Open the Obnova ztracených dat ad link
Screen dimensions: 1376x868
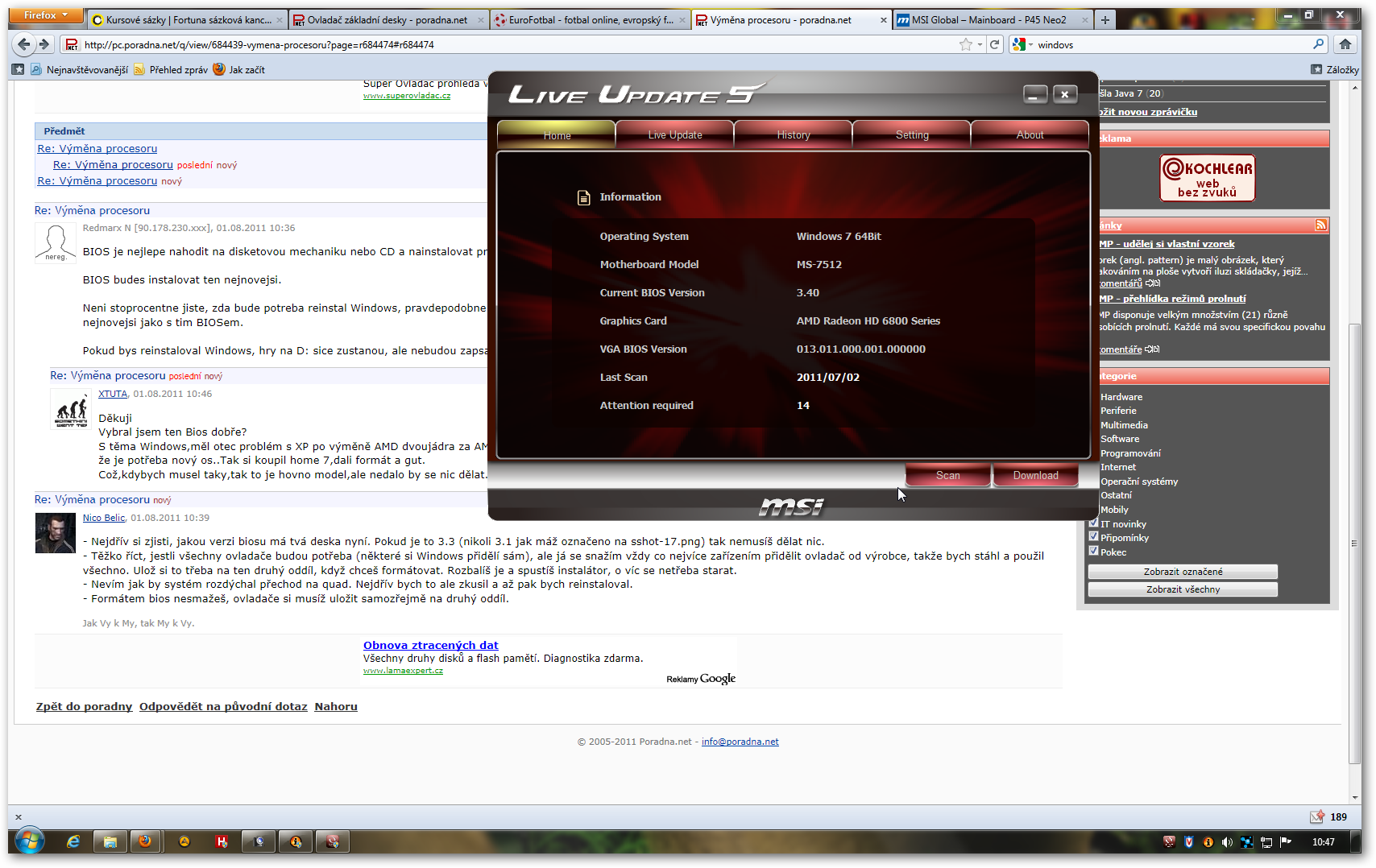click(431, 645)
